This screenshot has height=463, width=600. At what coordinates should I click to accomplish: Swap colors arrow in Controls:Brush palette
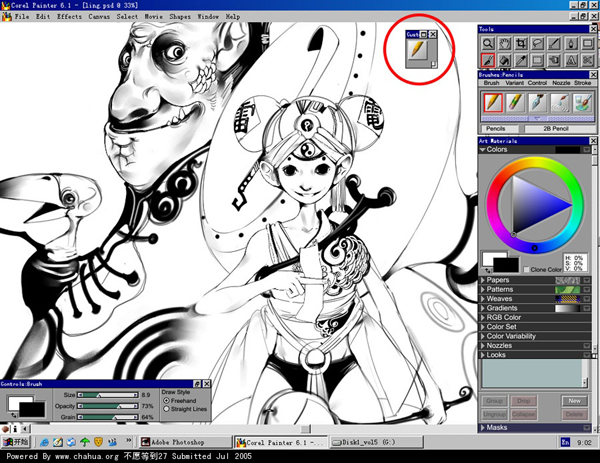pos(14,415)
